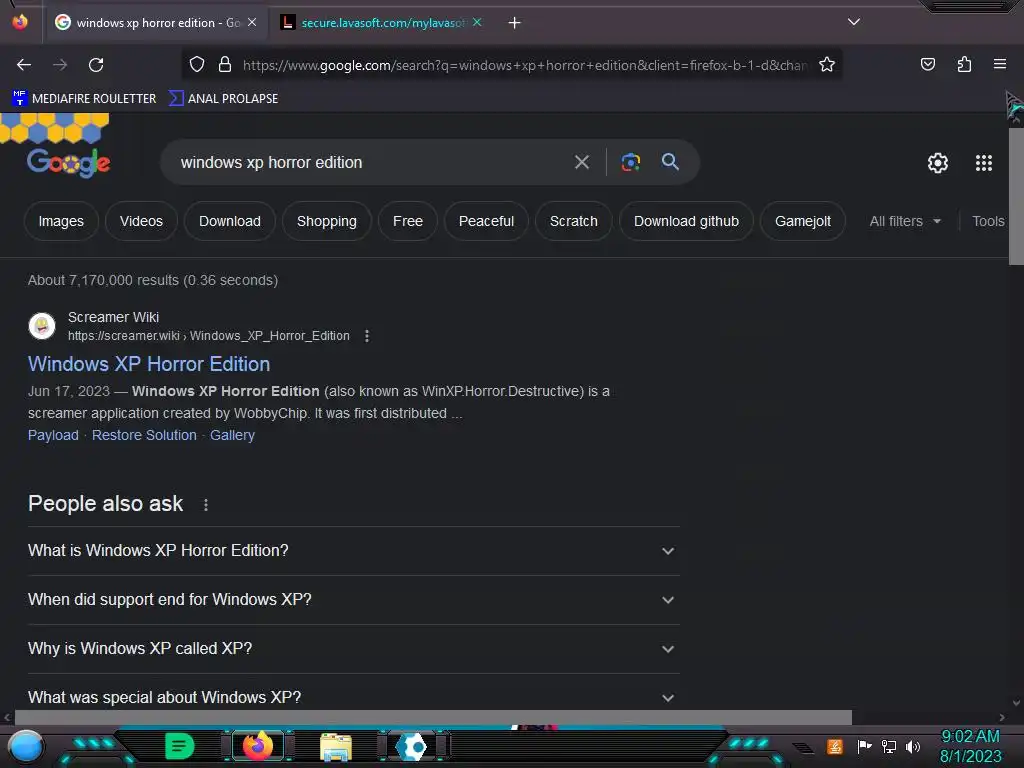Click the forward navigation arrow
The image size is (1024, 768).
(60, 65)
